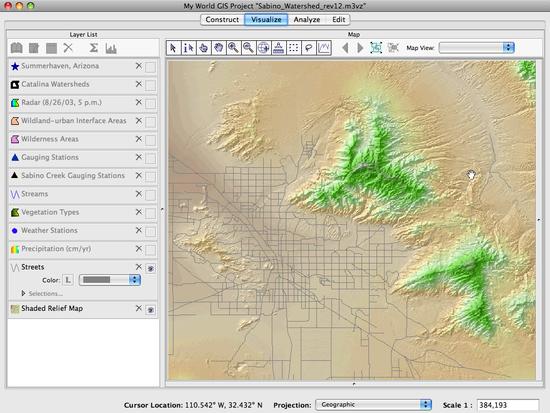Click the Precipitation (cm/yr) color icon
Viewport: 550px width, 413px height.
click(15, 249)
